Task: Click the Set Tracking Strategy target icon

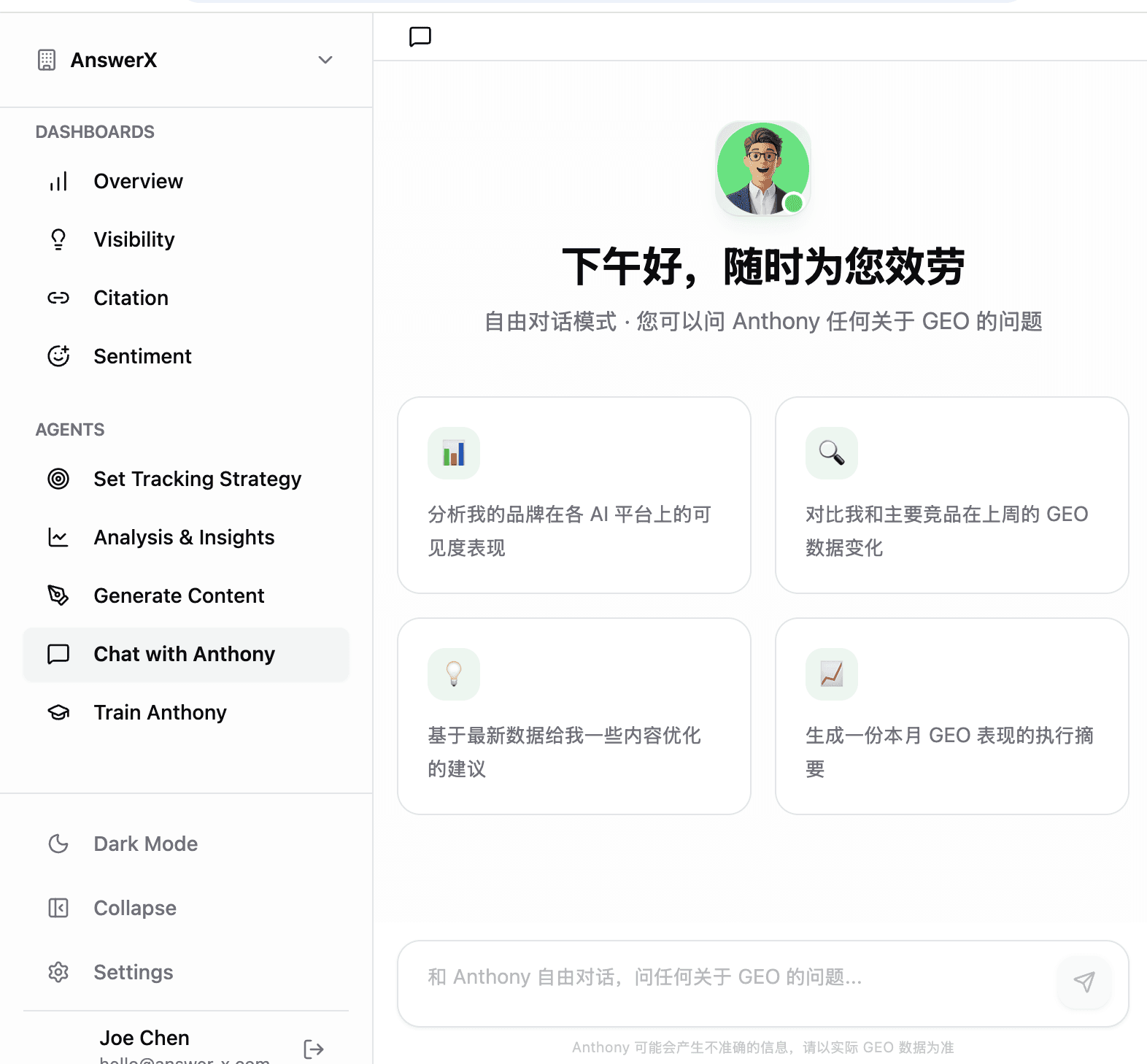Action: [x=58, y=479]
